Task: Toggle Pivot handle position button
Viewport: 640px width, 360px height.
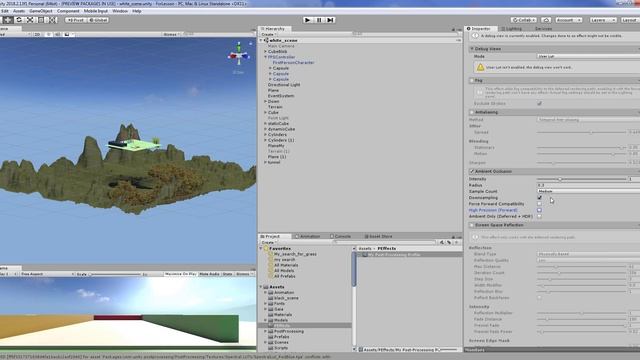Action: [76, 20]
